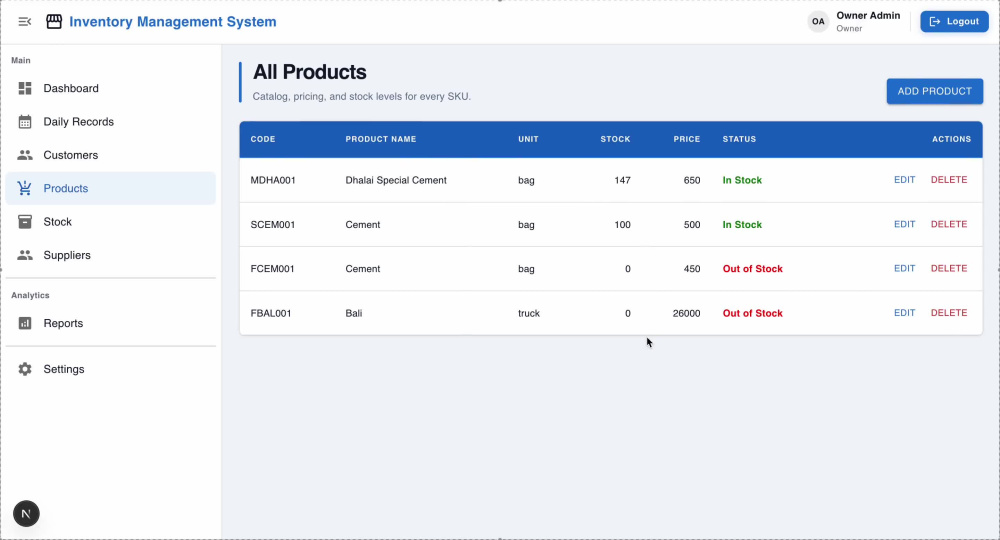The width and height of the screenshot is (1000, 540).
Task: Click the ADD PRODUCT button
Action: pos(934,91)
